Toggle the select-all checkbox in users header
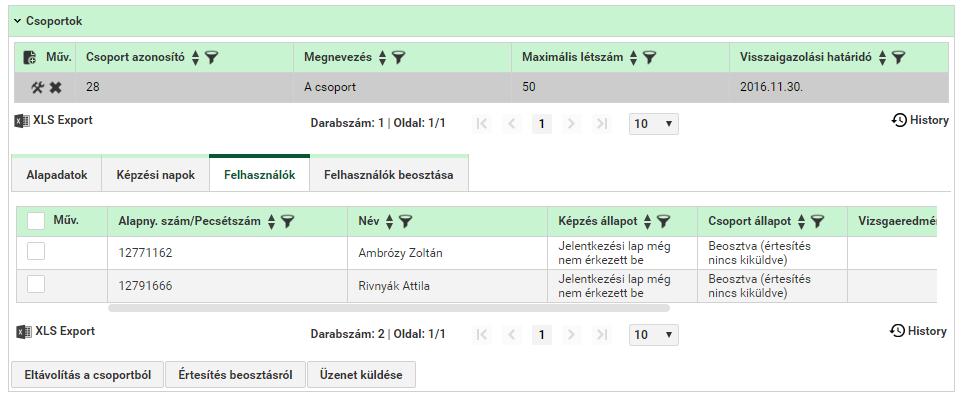 pos(36,221)
